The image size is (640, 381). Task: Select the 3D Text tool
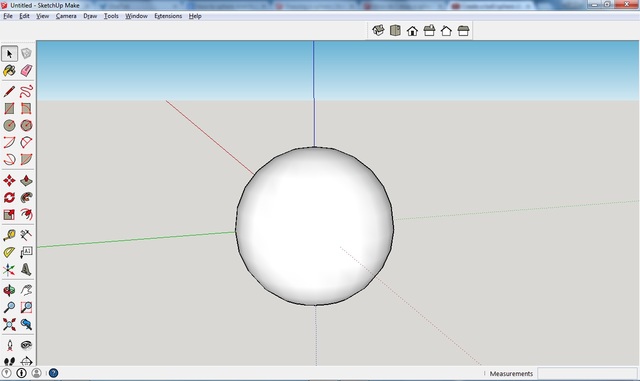[x=26, y=270]
